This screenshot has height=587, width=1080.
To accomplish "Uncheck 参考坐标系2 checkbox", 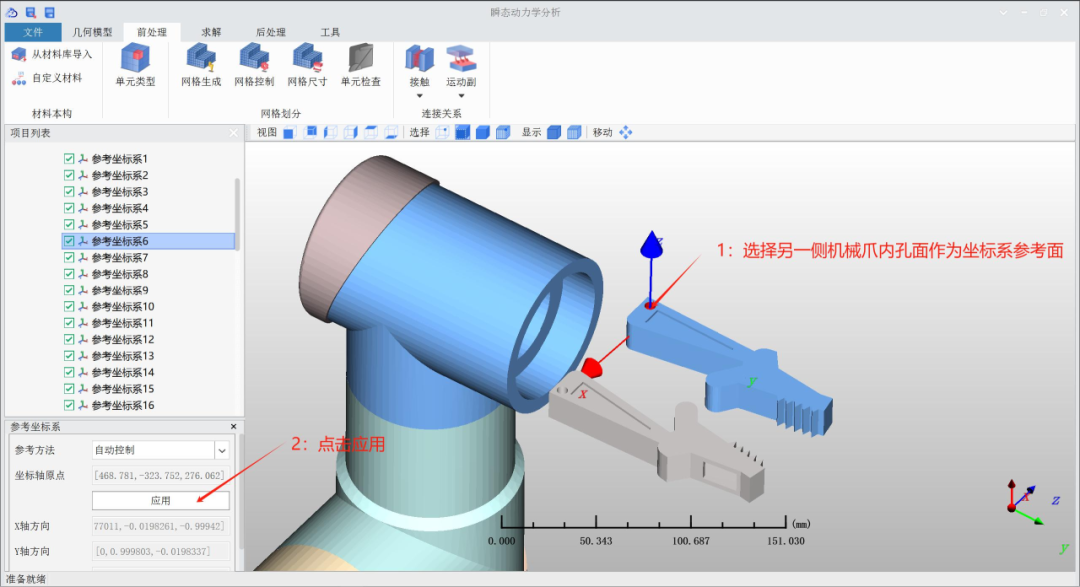I will click(x=69, y=175).
